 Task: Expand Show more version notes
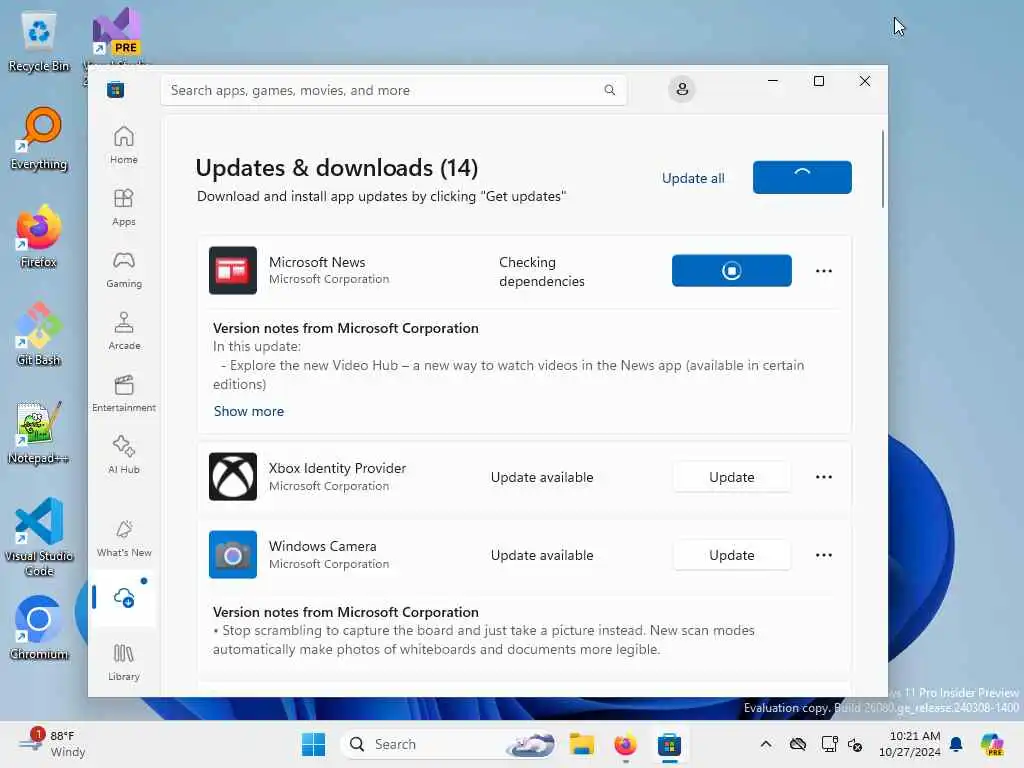coord(249,411)
